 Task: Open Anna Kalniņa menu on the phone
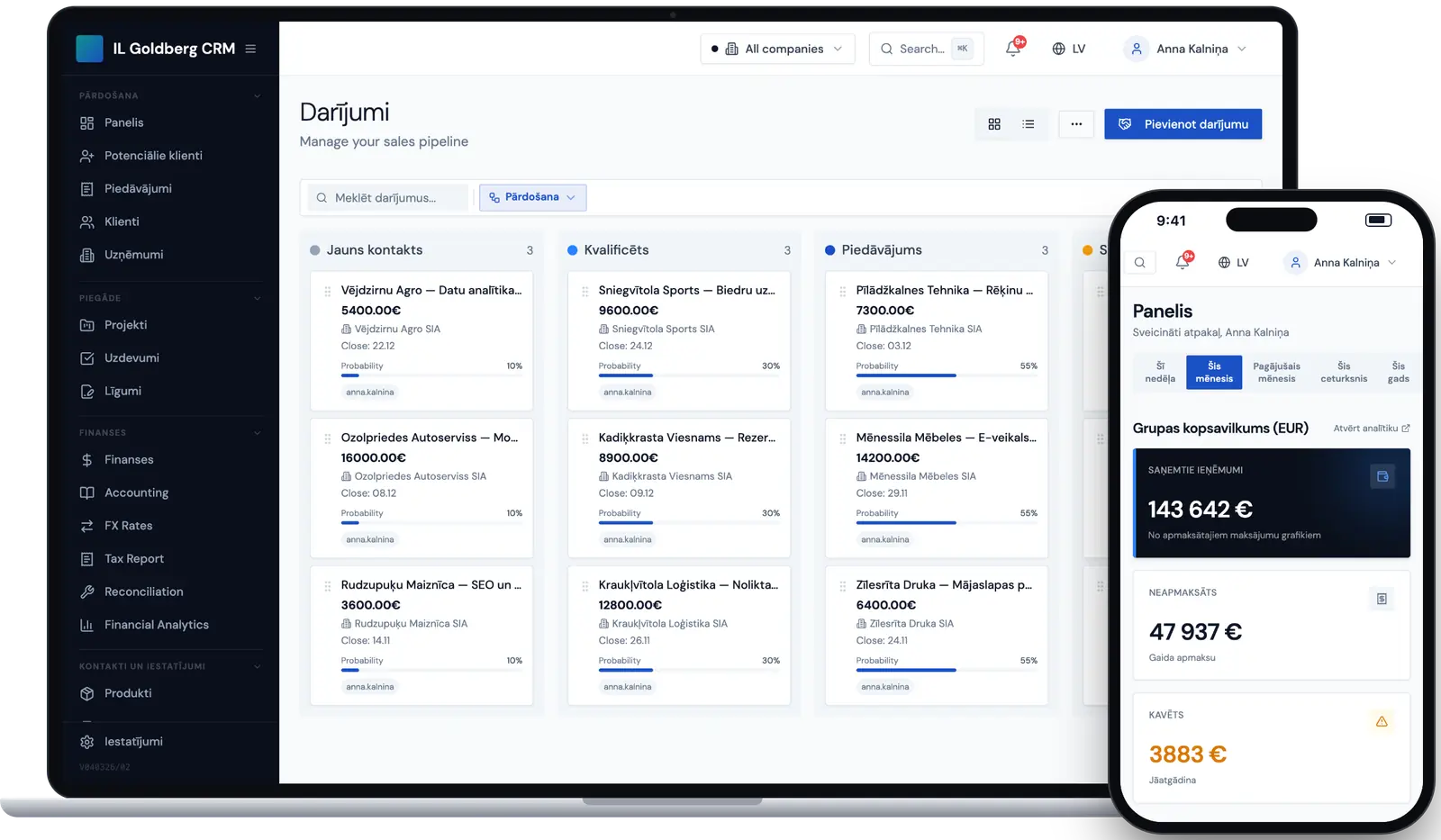click(1340, 263)
